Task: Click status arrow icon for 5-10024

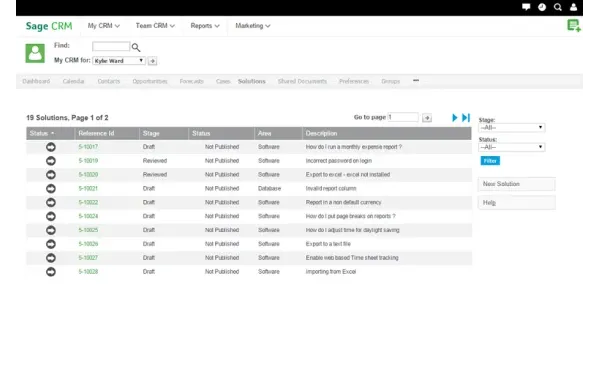Action: 51,216
